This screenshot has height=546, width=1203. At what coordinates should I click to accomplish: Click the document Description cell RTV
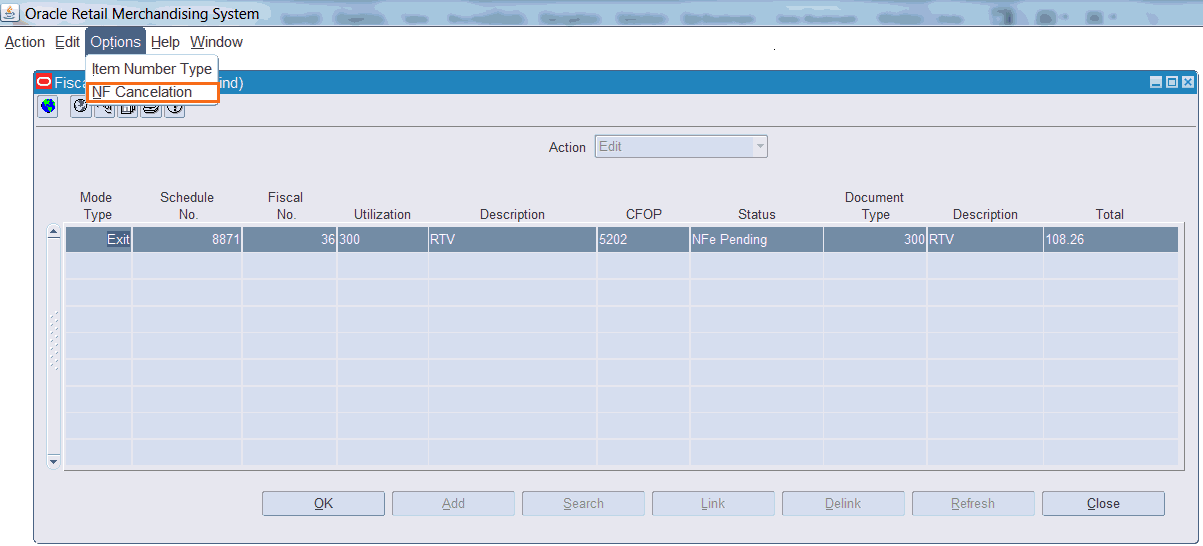985,240
